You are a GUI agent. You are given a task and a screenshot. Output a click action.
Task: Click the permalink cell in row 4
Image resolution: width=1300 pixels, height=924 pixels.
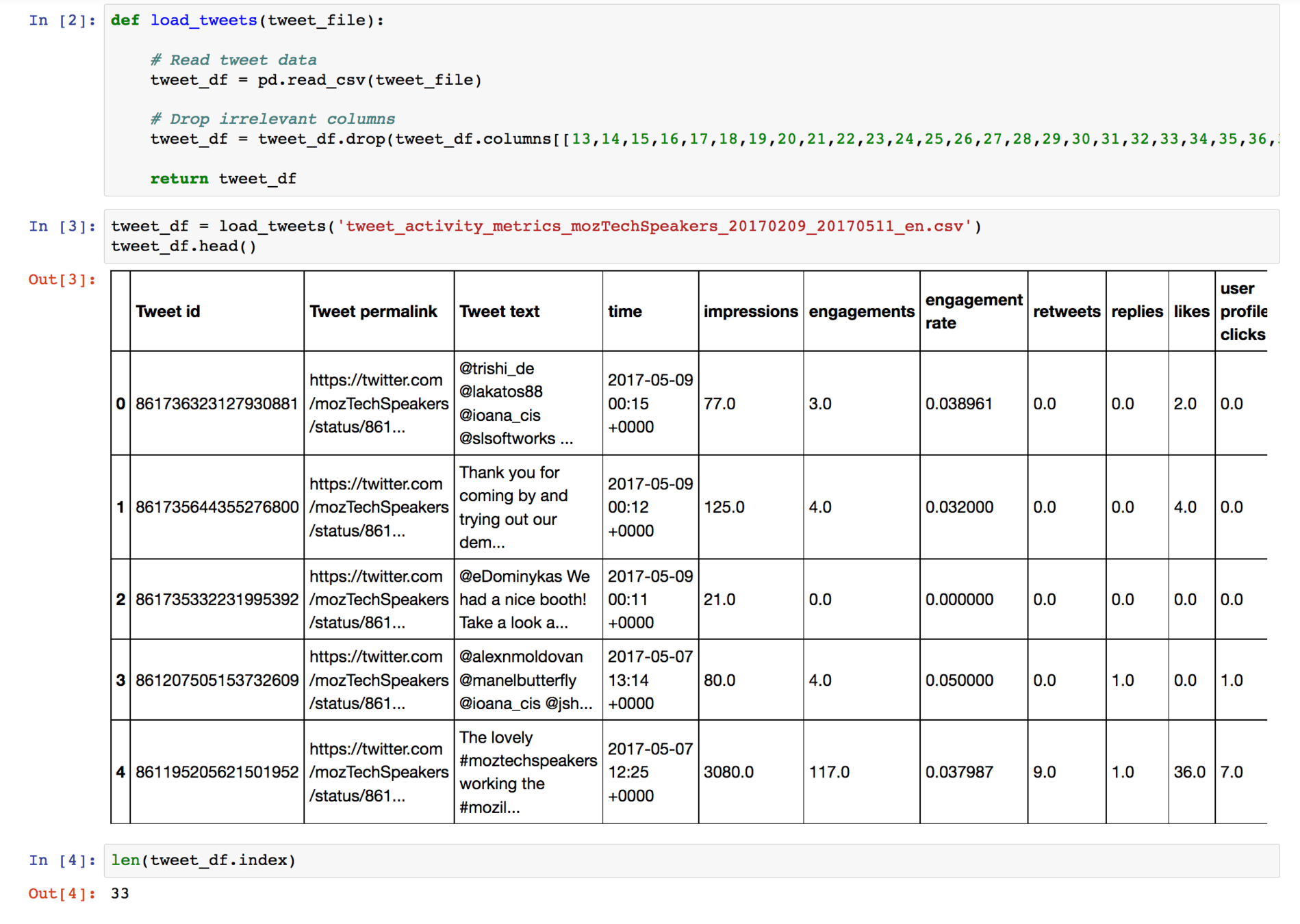tap(379, 772)
